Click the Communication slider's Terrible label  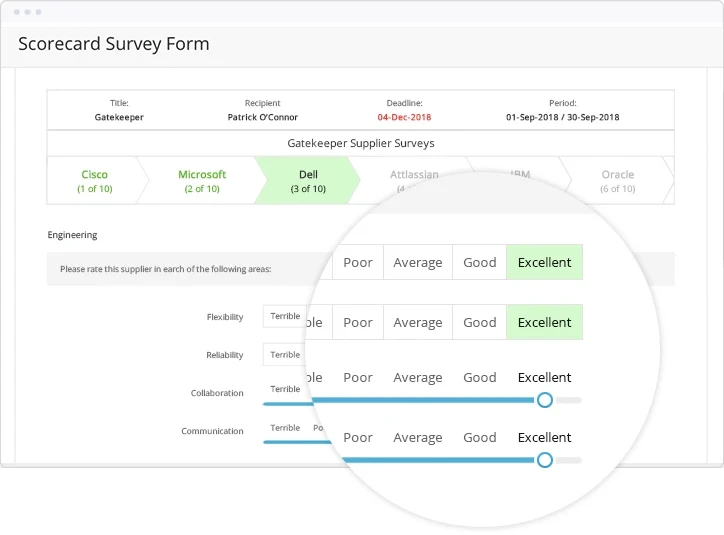coord(285,428)
